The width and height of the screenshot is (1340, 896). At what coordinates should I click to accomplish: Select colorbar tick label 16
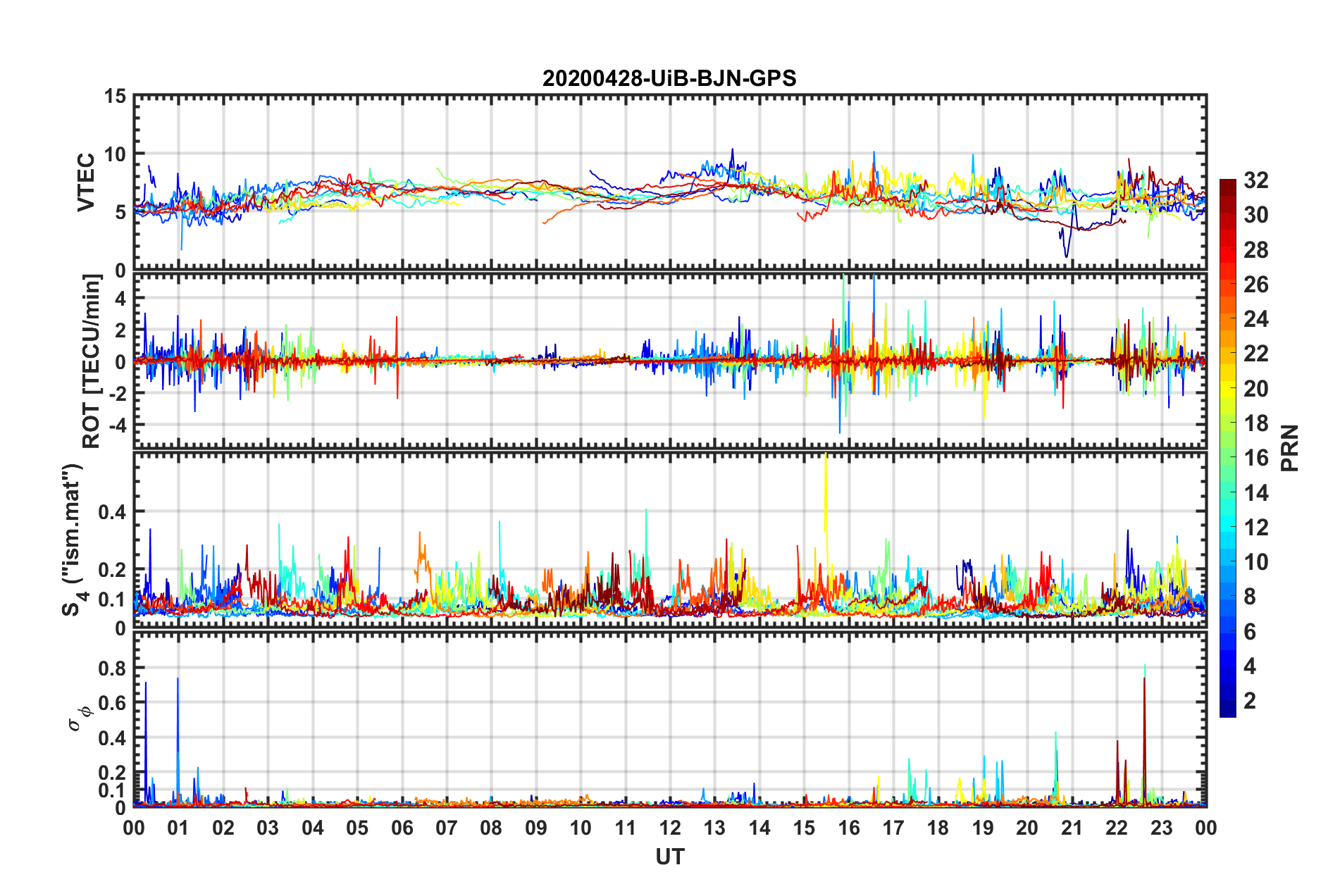[x=1255, y=458]
